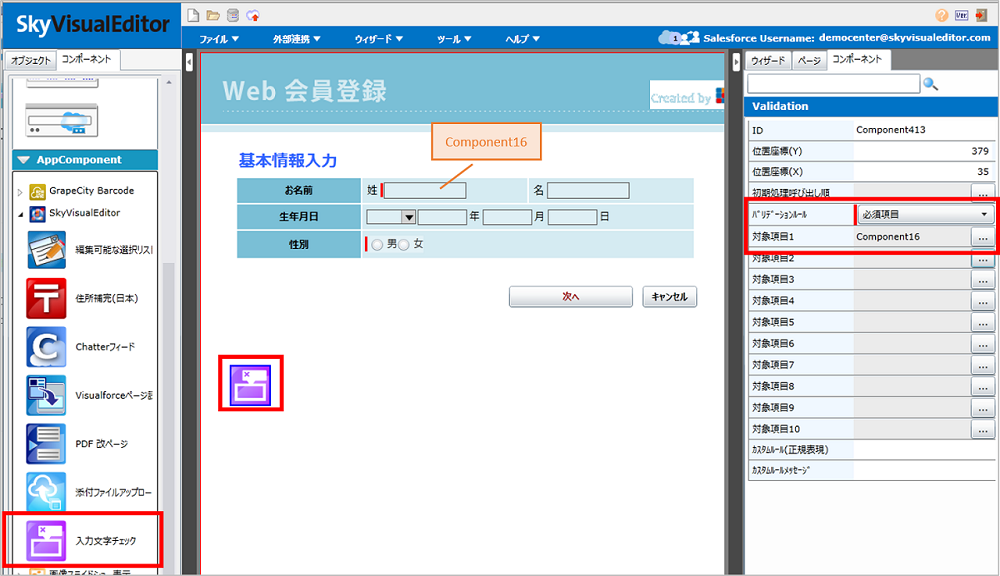Click the 姓 name input field

point(425,190)
